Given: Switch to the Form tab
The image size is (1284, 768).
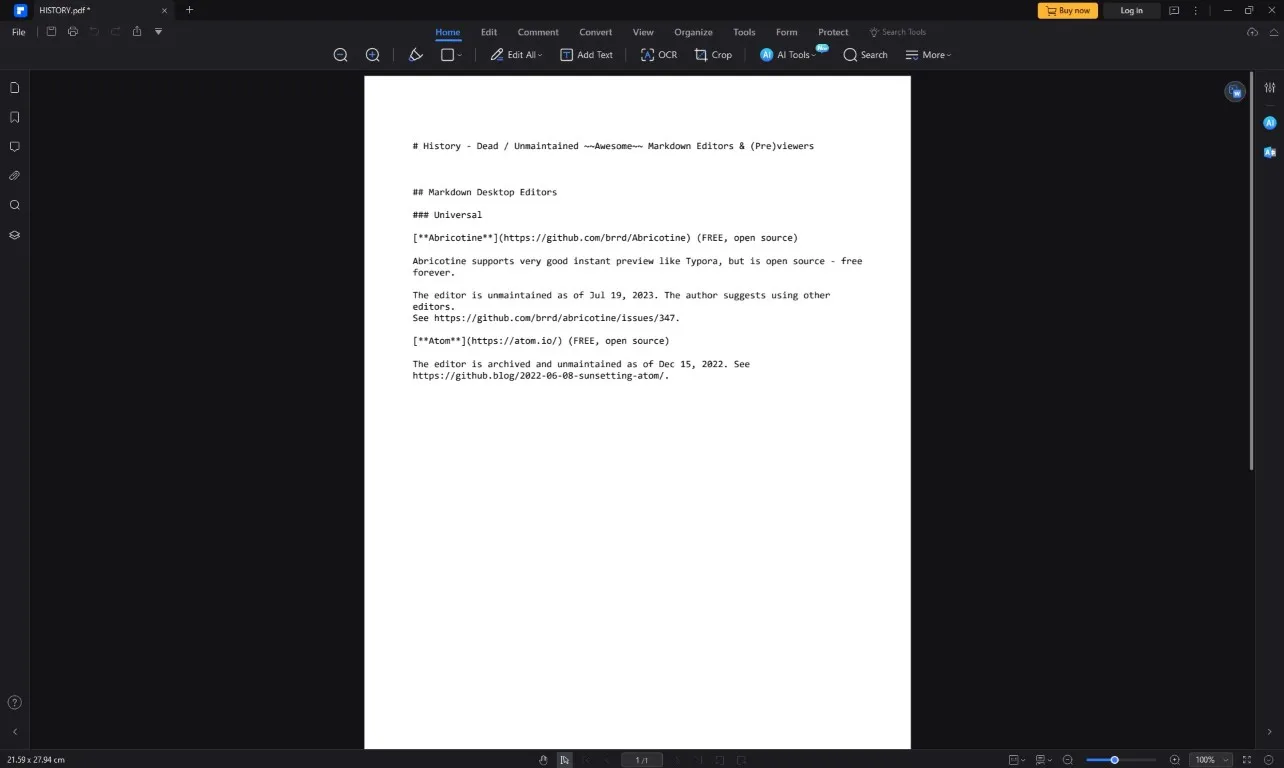Looking at the screenshot, I should (787, 32).
